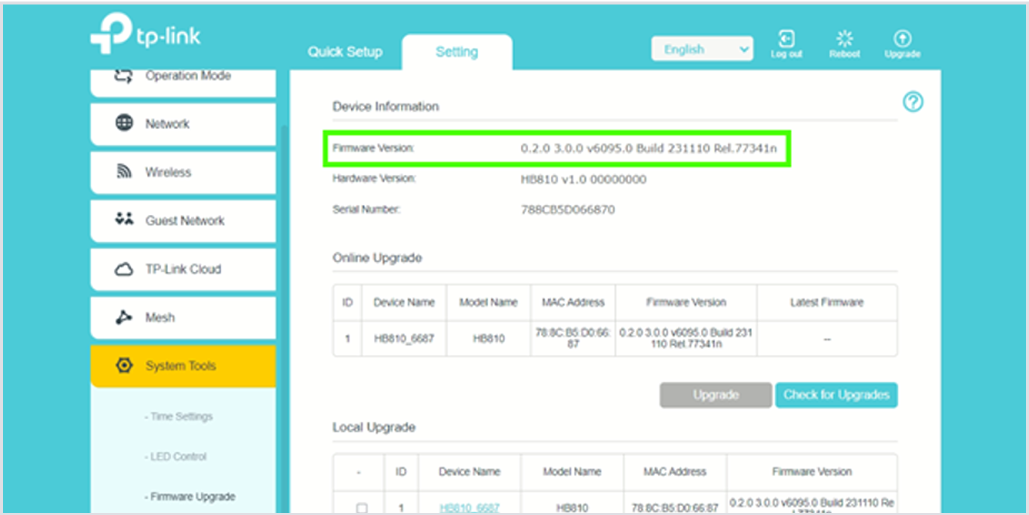Click HB810 model cell in Online Upgrade table
This screenshot has height=515, width=1029.
pyautogui.click(x=488, y=339)
